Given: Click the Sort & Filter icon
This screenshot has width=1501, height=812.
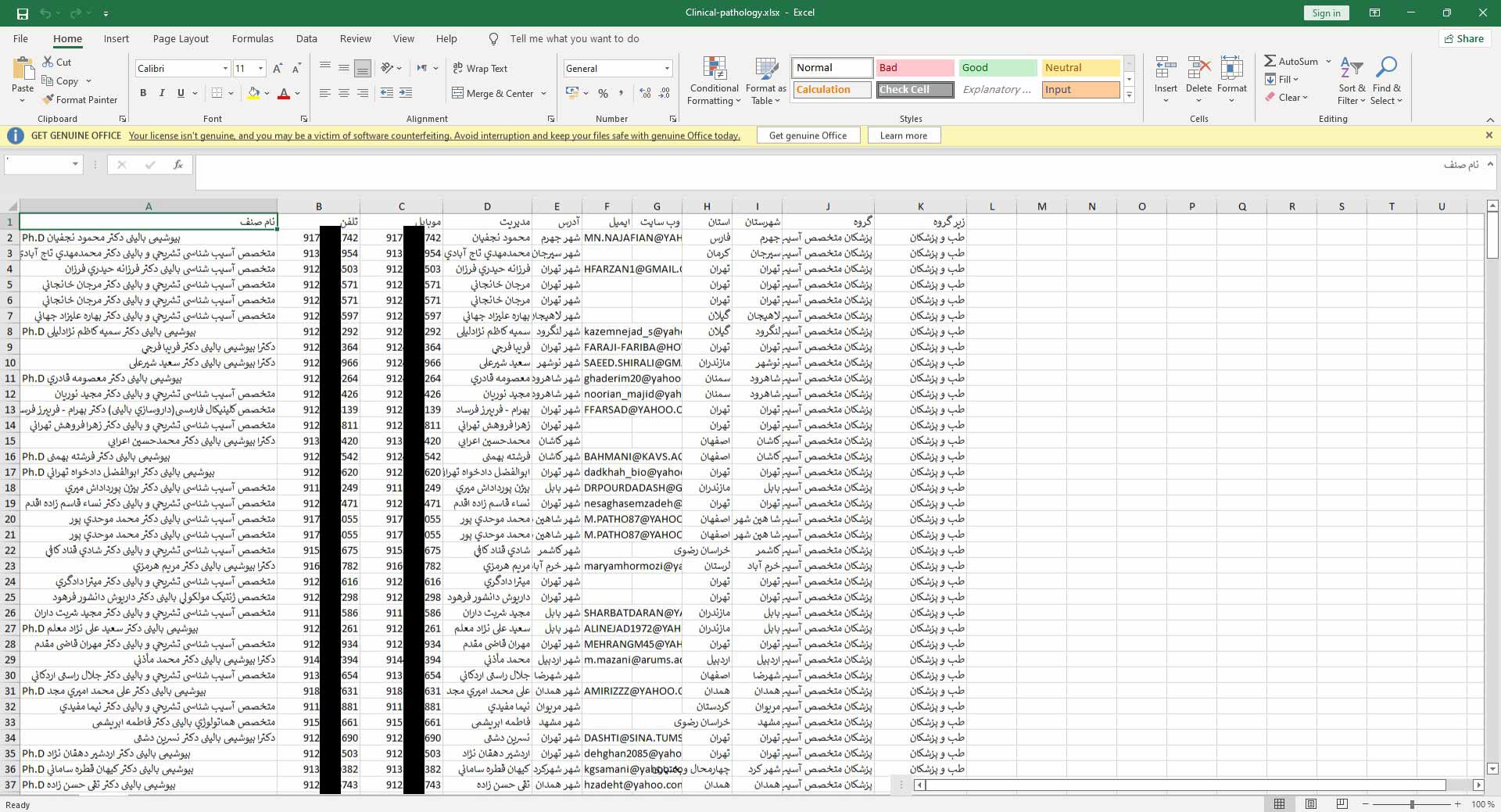Looking at the screenshot, I should coord(1351,81).
